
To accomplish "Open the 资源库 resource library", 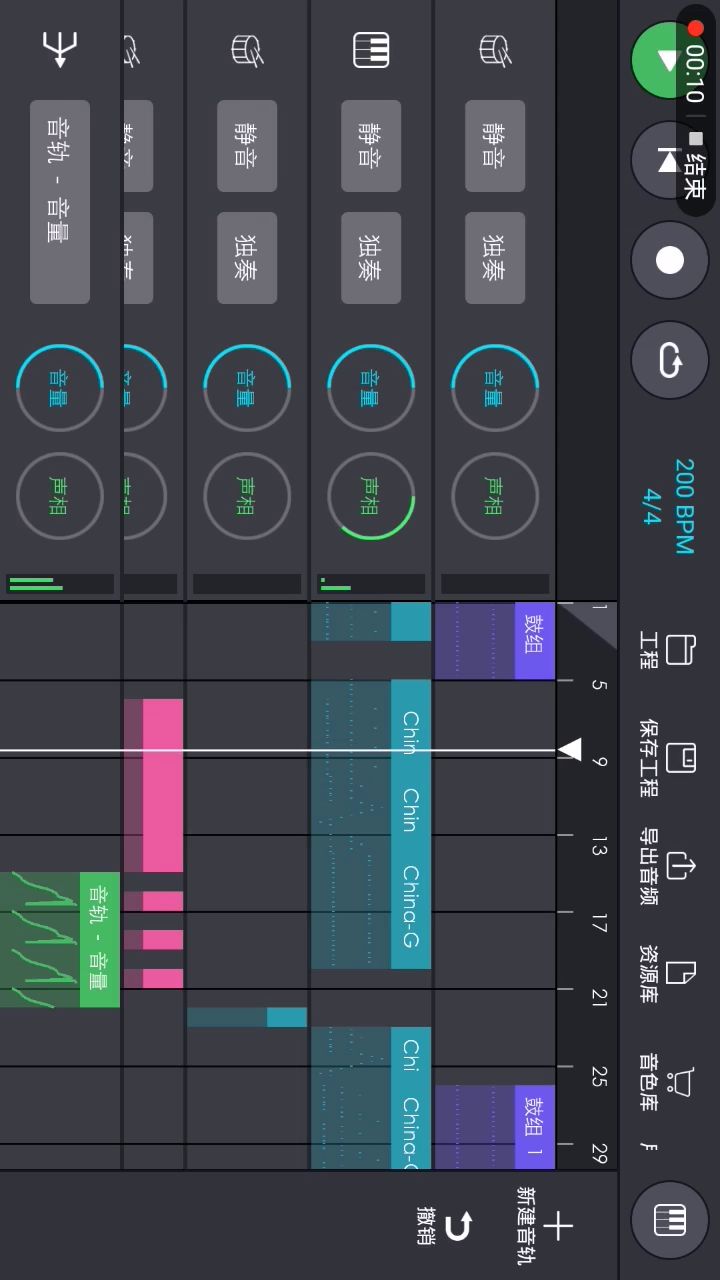I will coord(666,976).
